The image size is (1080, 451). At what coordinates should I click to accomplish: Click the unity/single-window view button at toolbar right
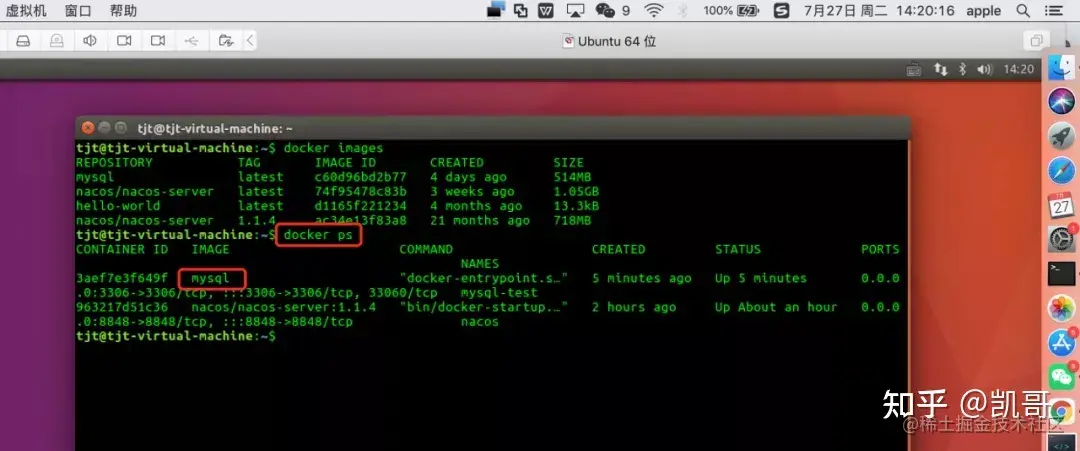[1035, 41]
